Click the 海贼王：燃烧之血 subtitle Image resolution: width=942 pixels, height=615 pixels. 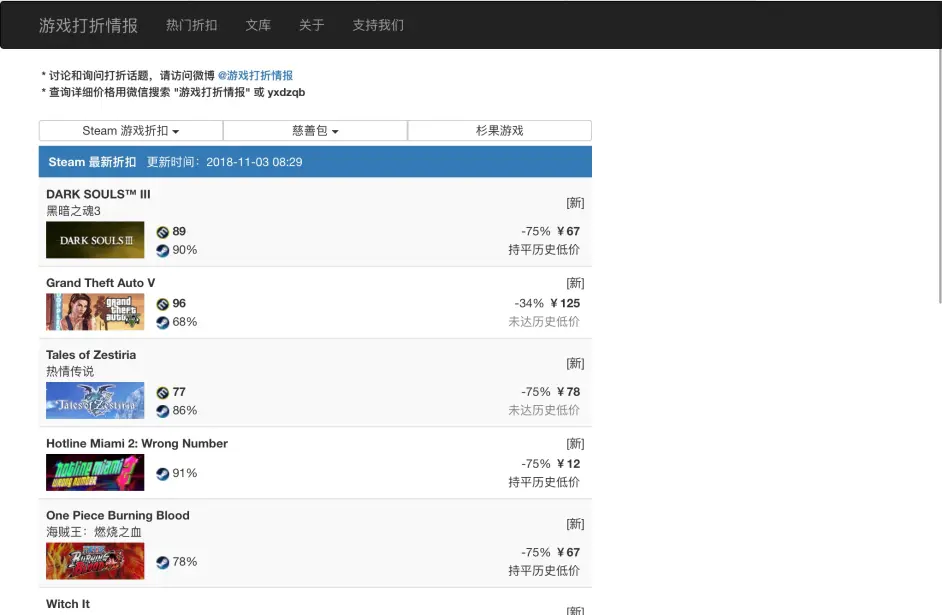(x=94, y=532)
